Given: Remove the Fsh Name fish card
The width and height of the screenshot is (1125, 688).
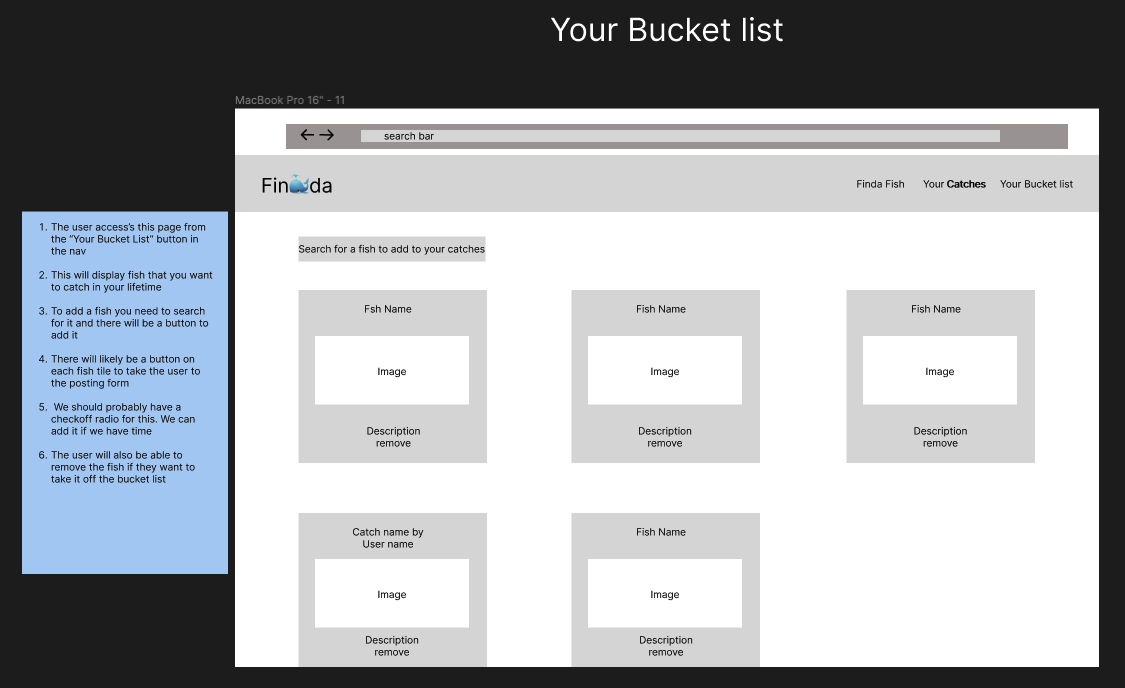Looking at the screenshot, I should 393,443.
